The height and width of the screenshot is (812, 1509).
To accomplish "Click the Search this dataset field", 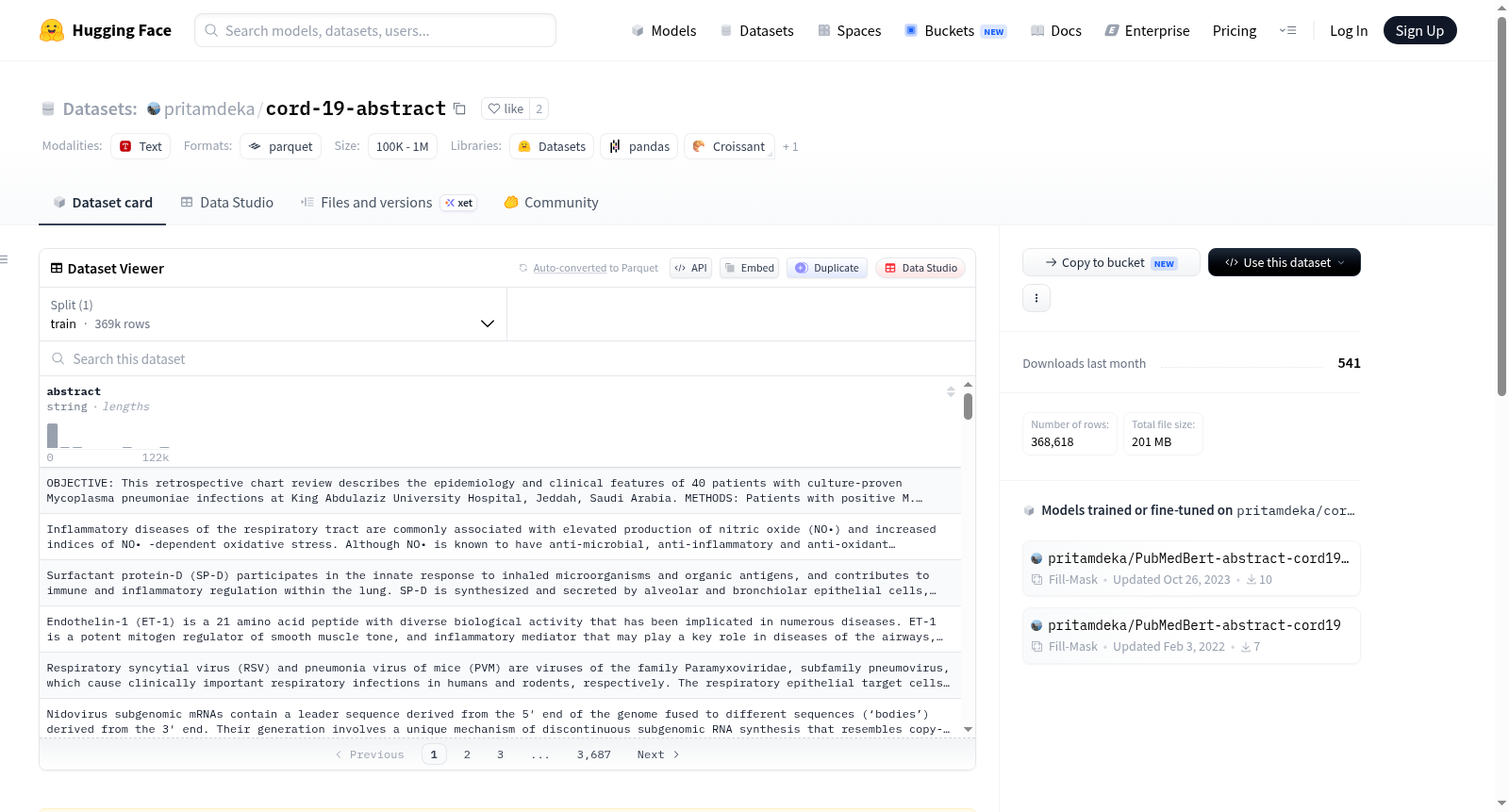I will click(x=507, y=358).
